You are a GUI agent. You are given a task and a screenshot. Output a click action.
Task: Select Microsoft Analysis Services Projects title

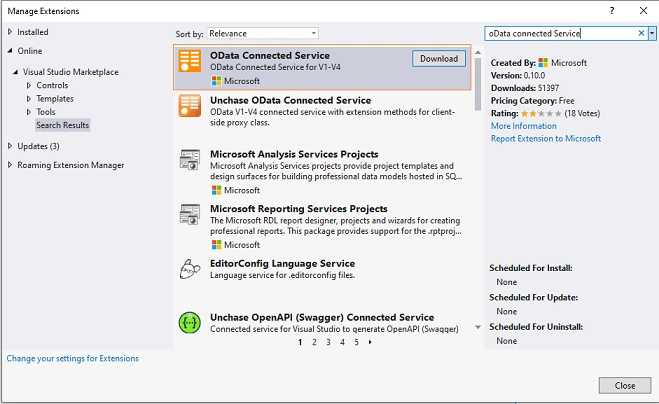[x=294, y=154]
